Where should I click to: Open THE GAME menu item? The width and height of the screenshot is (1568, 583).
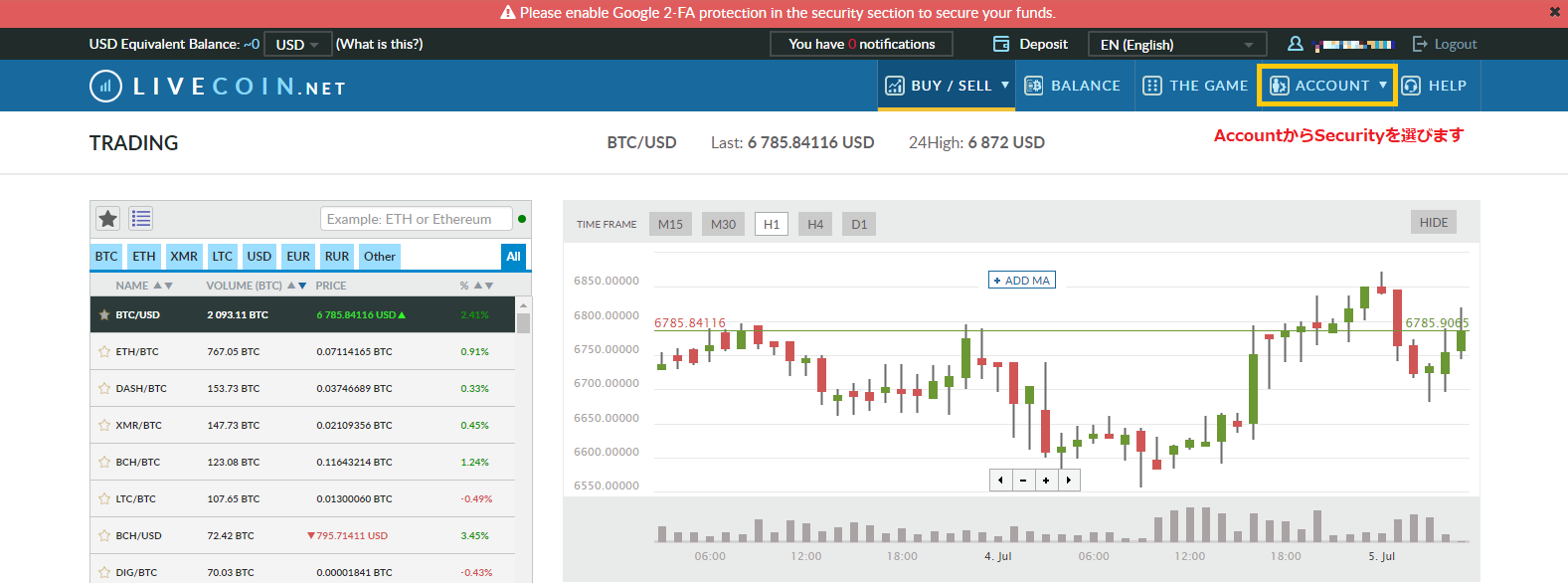1209,86
